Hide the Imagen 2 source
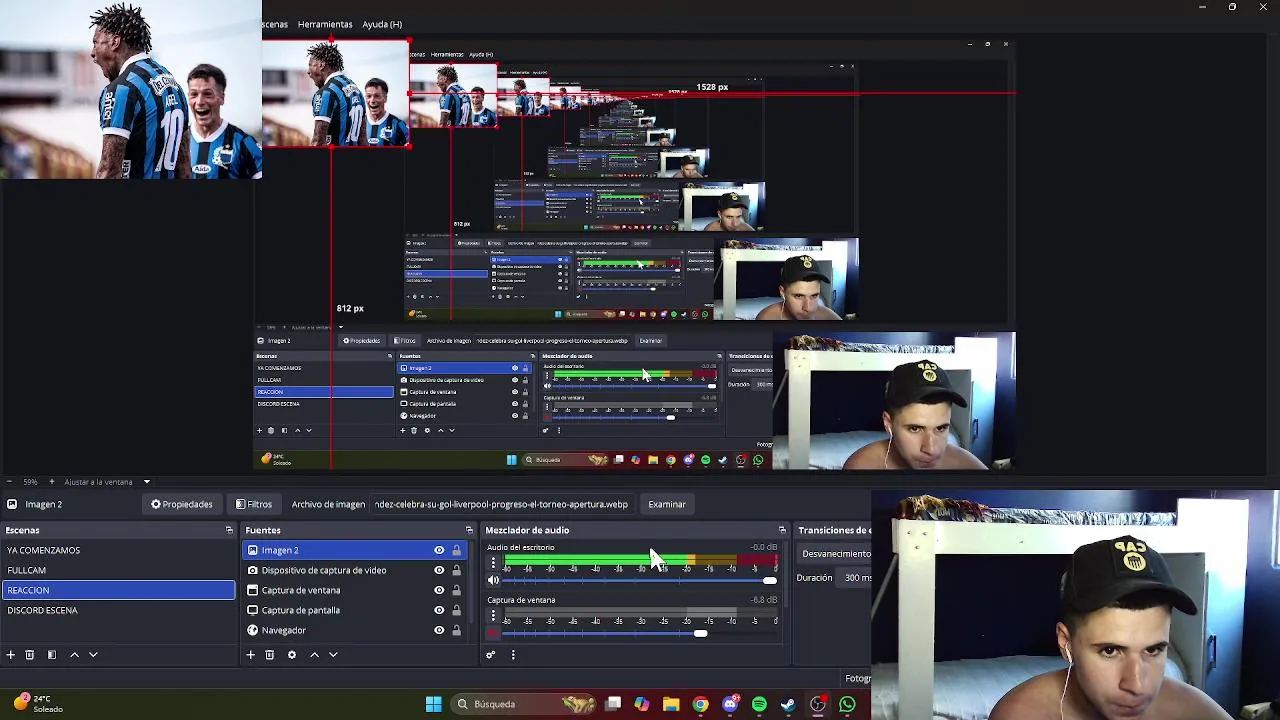The image size is (1280, 720). pos(439,550)
